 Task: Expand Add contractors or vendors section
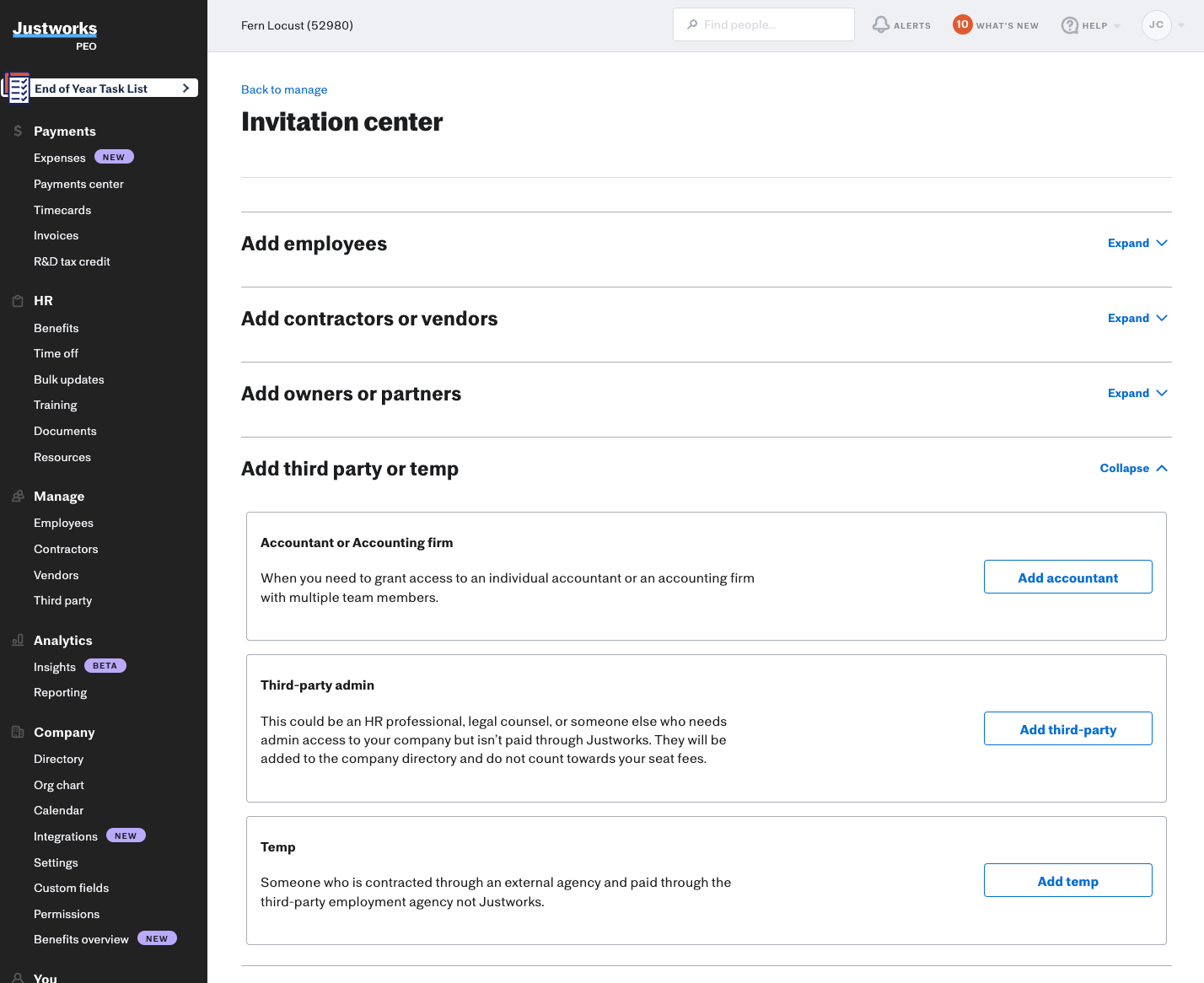(1137, 319)
